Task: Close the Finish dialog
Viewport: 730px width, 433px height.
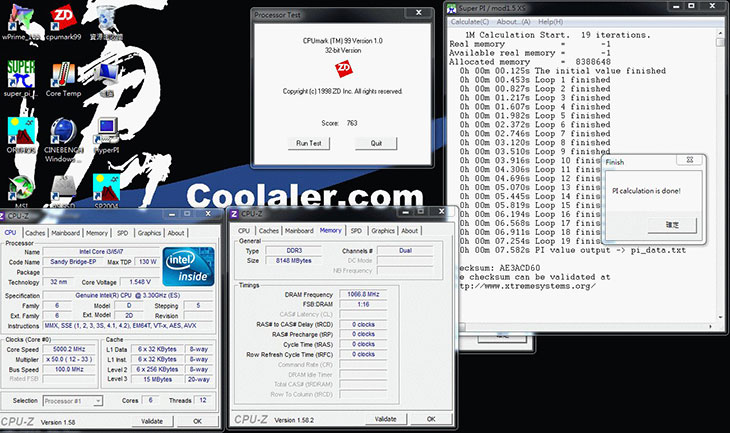Action: 690,160
